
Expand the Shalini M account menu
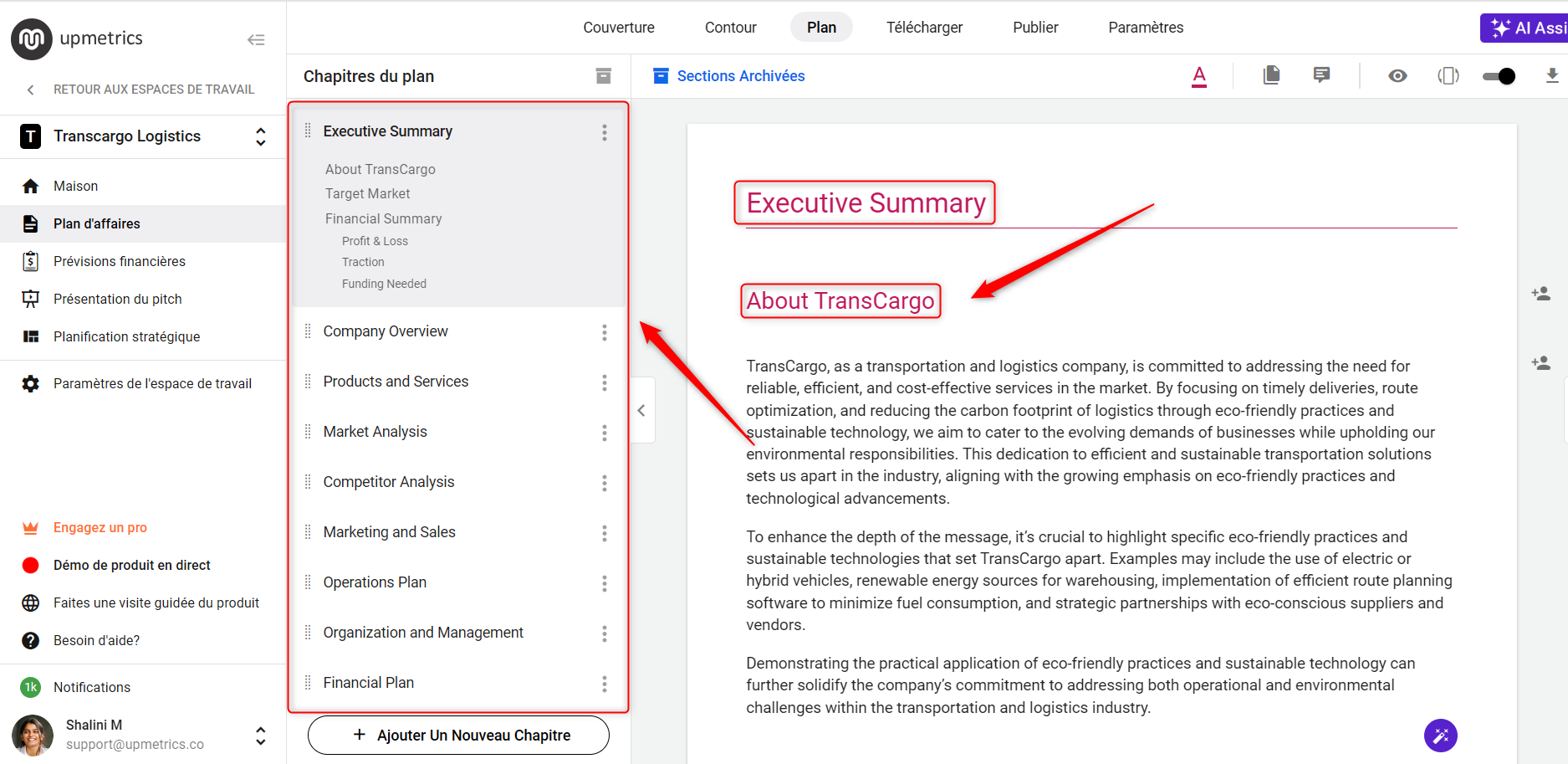coord(260,736)
